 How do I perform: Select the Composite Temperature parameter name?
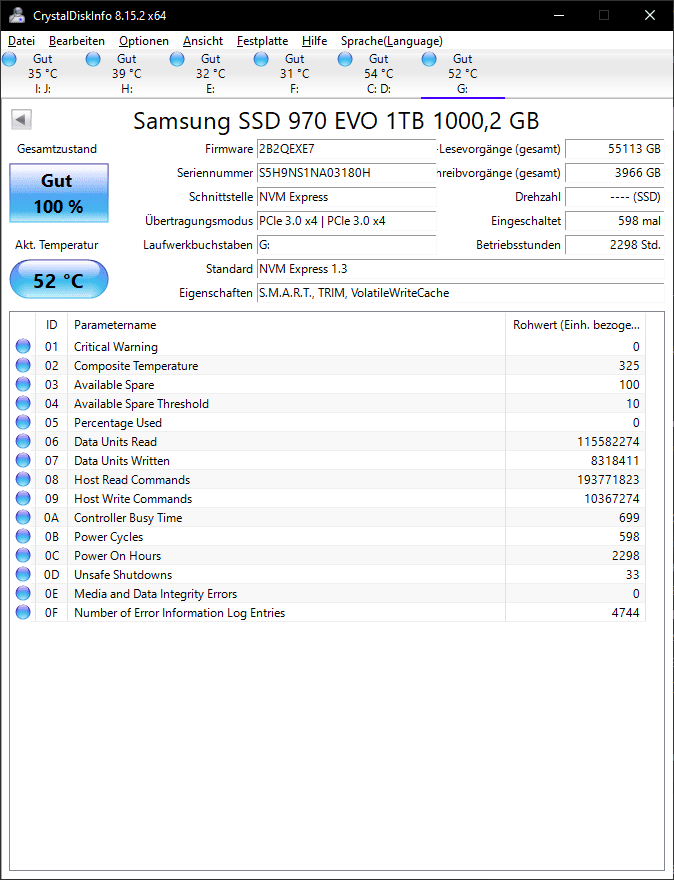pos(136,366)
